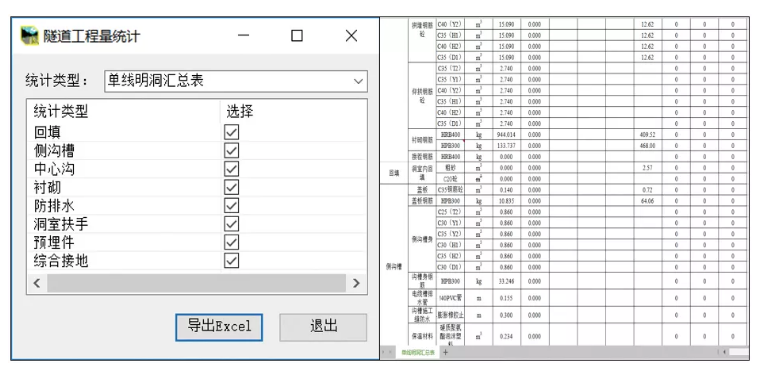The image size is (761, 371).
Task: Select the cell with value 468.00
Action: [x=647, y=146]
